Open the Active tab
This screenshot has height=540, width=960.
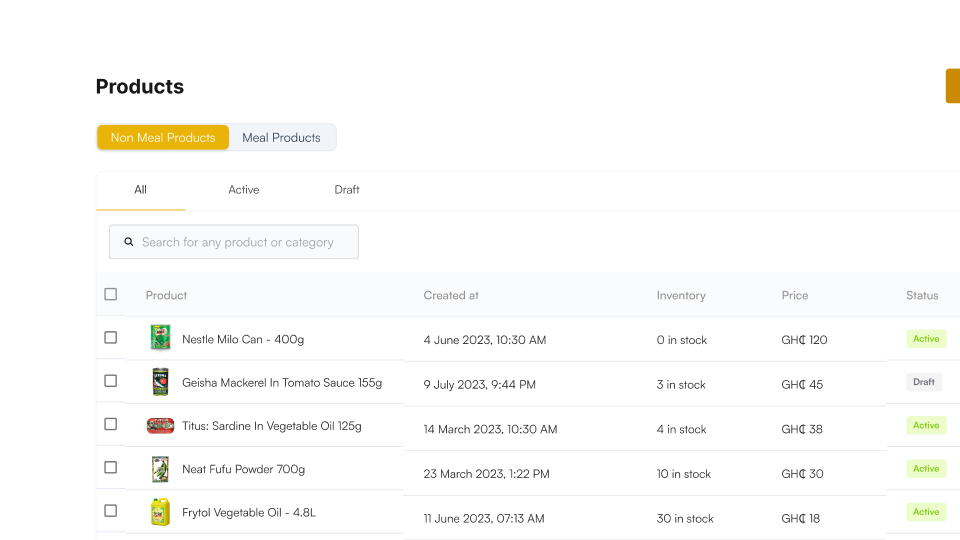(243, 190)
